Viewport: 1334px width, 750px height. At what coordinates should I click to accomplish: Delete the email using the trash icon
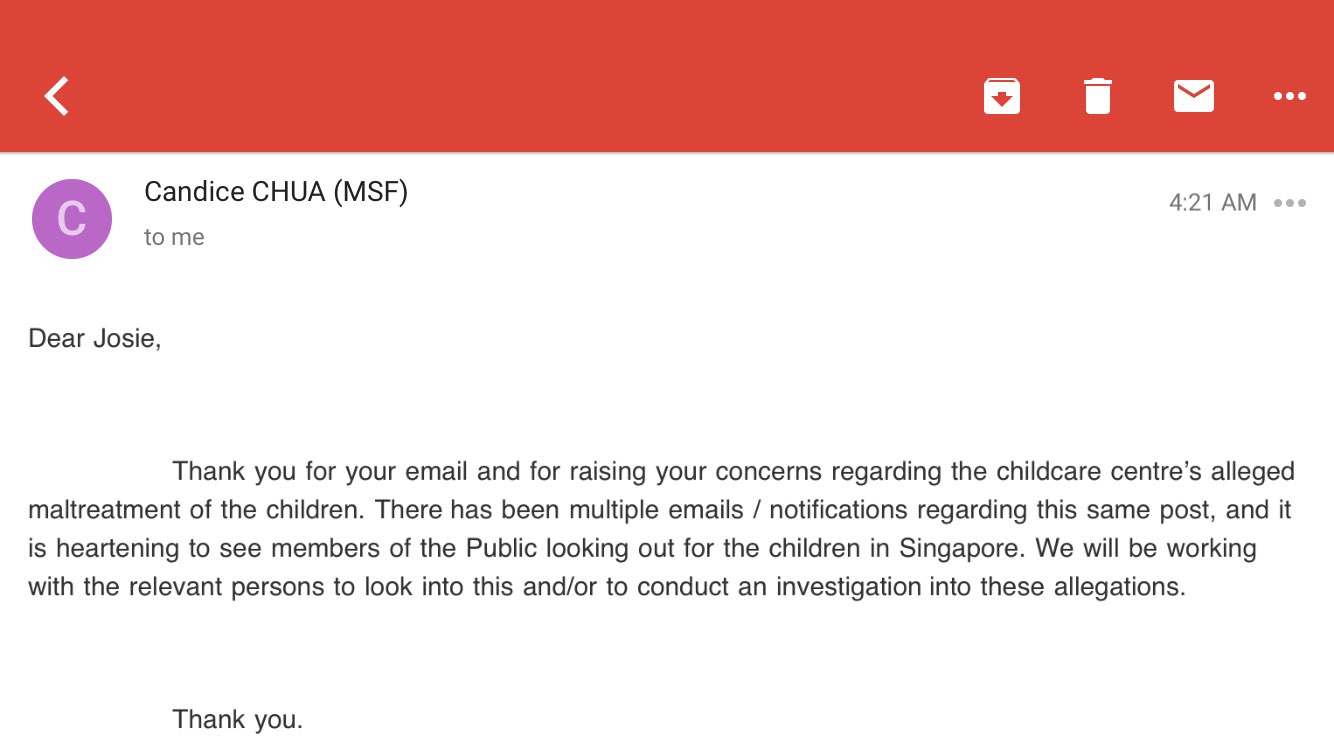coord(1097,96)
